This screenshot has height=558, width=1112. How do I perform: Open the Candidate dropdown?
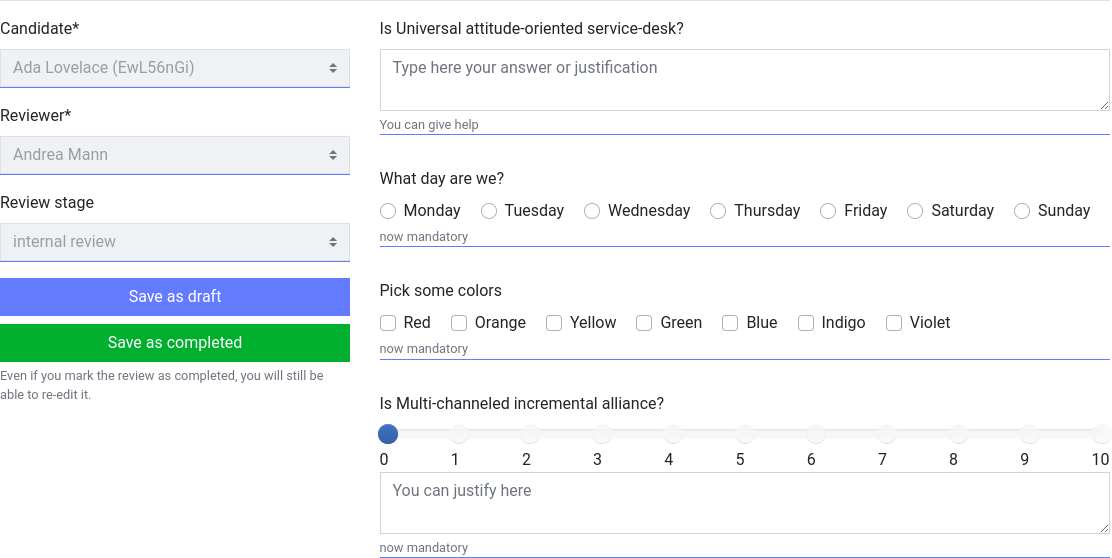175,68
